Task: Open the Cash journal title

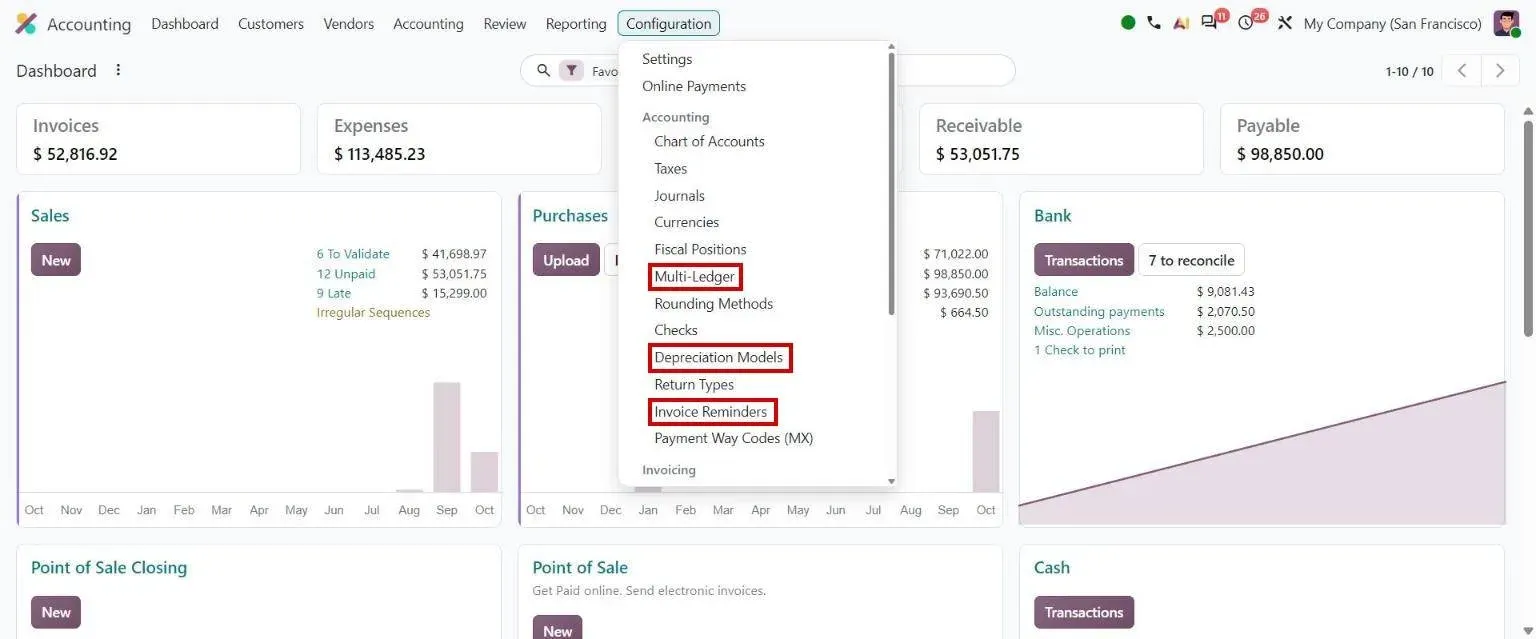Action: point(1052,568)
